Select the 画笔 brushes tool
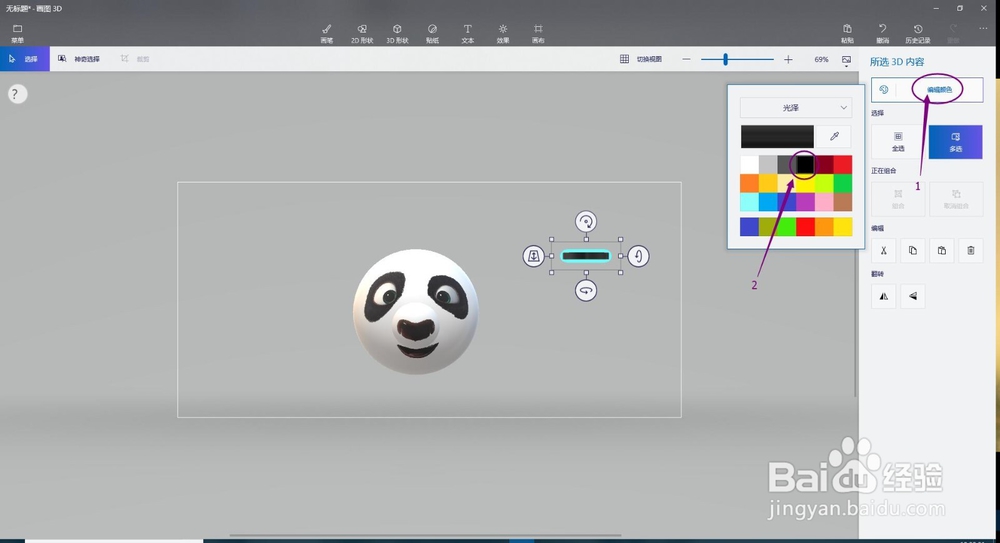Viewport: 1000px width, 543px height. pyautogui.click(x=327, y=34)
